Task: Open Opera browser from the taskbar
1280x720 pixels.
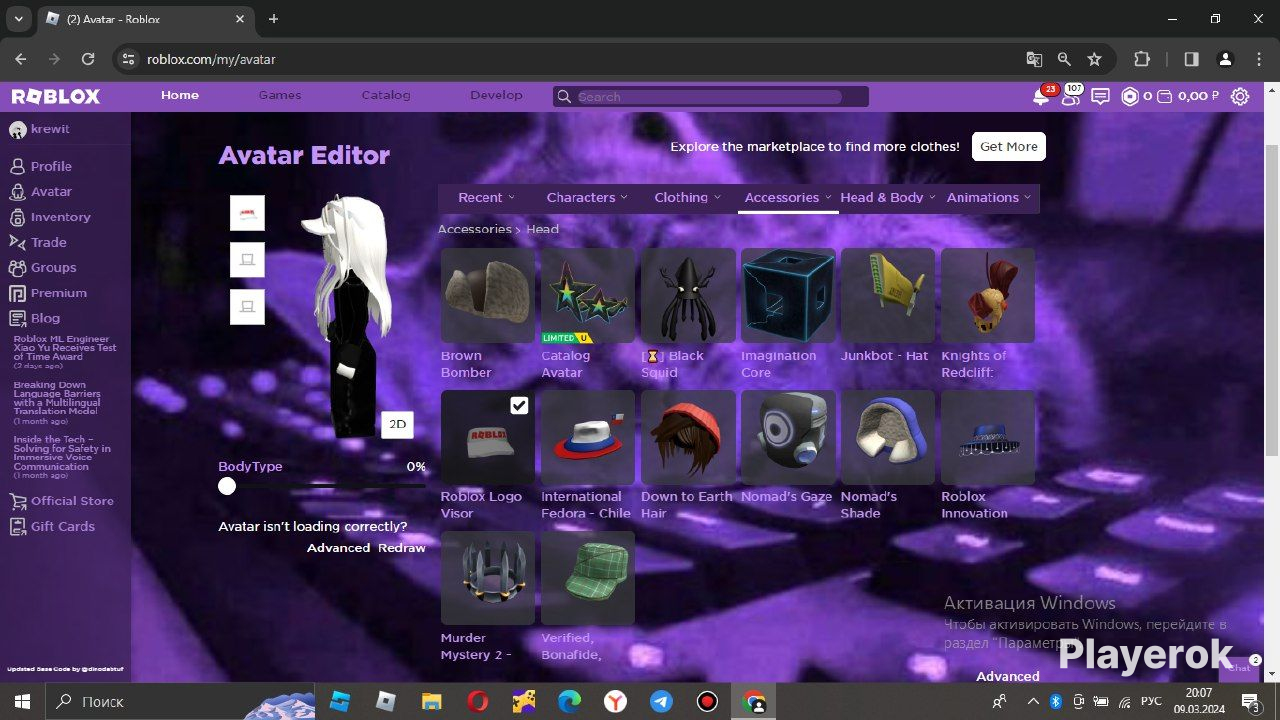Action: [x=477, y=701]
